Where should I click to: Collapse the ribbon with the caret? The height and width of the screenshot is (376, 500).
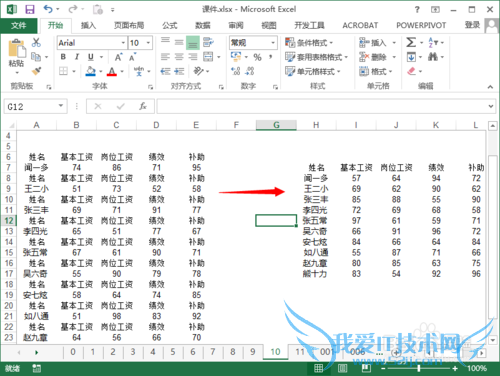coord(490,87)
